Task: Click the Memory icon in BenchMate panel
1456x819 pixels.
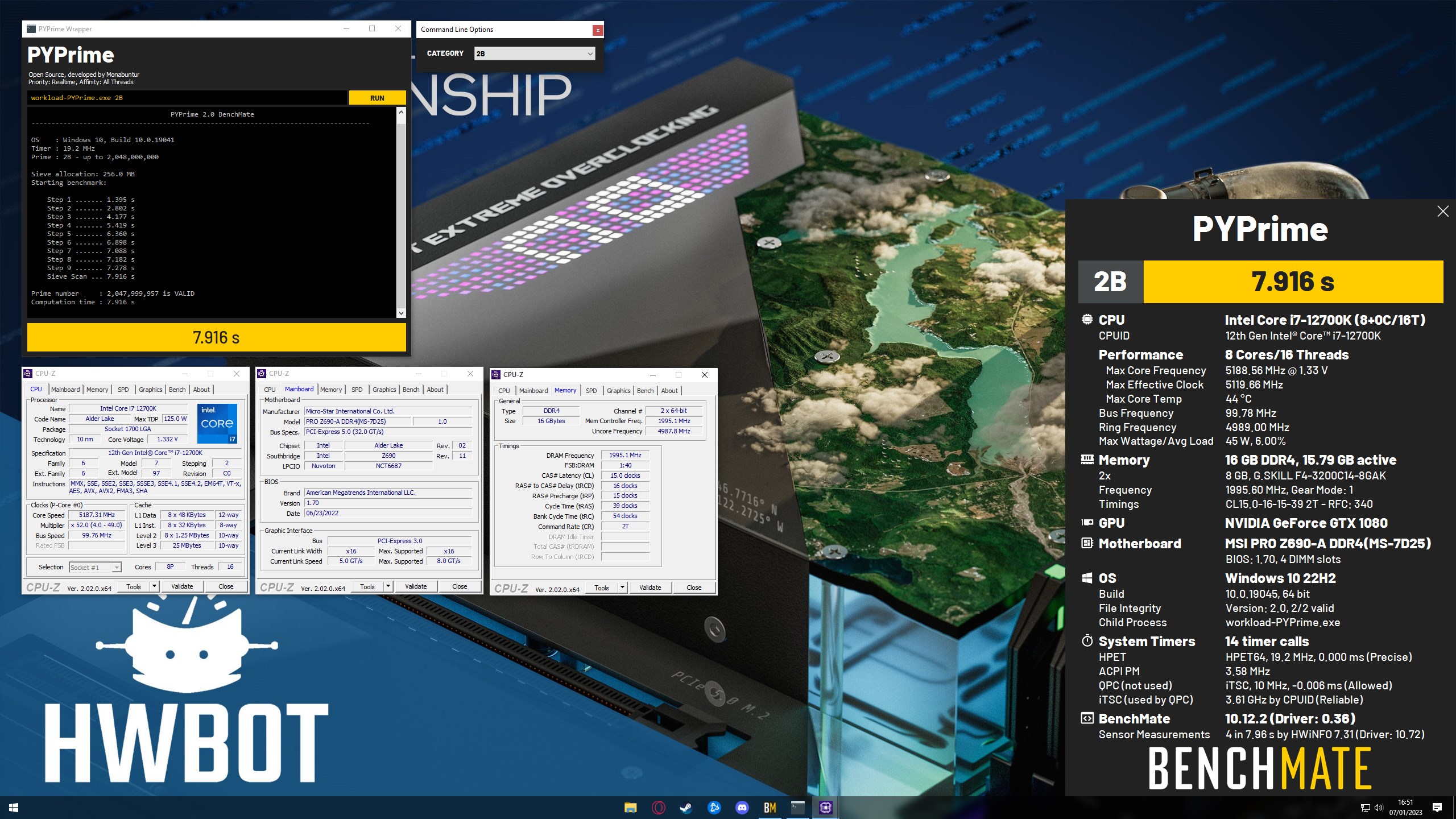Action: point(1087,460)
